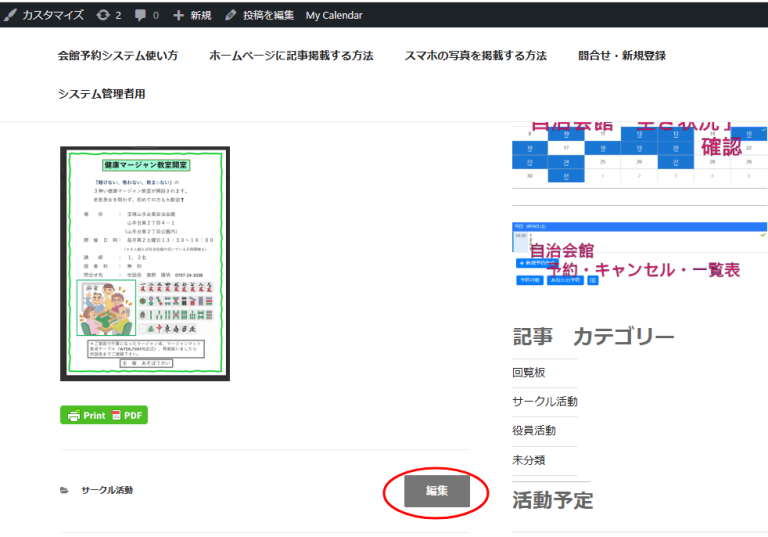Viewport: 768px width, 537px height.
Task: Go to ホームページに記事掲載する方法 page
Action: [x=291, y=56]
